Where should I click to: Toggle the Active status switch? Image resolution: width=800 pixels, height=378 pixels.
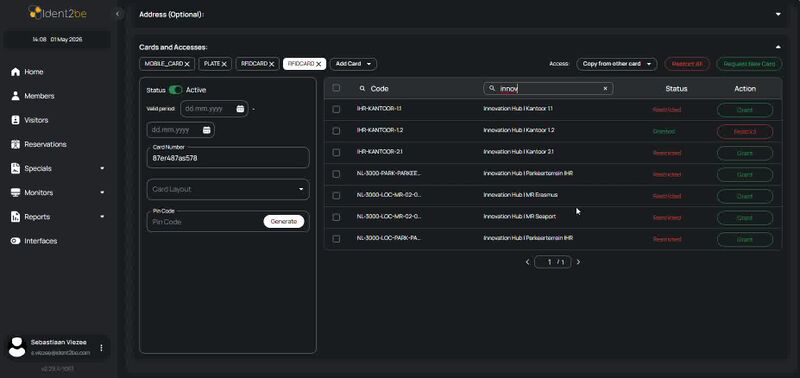coord(176,90)
